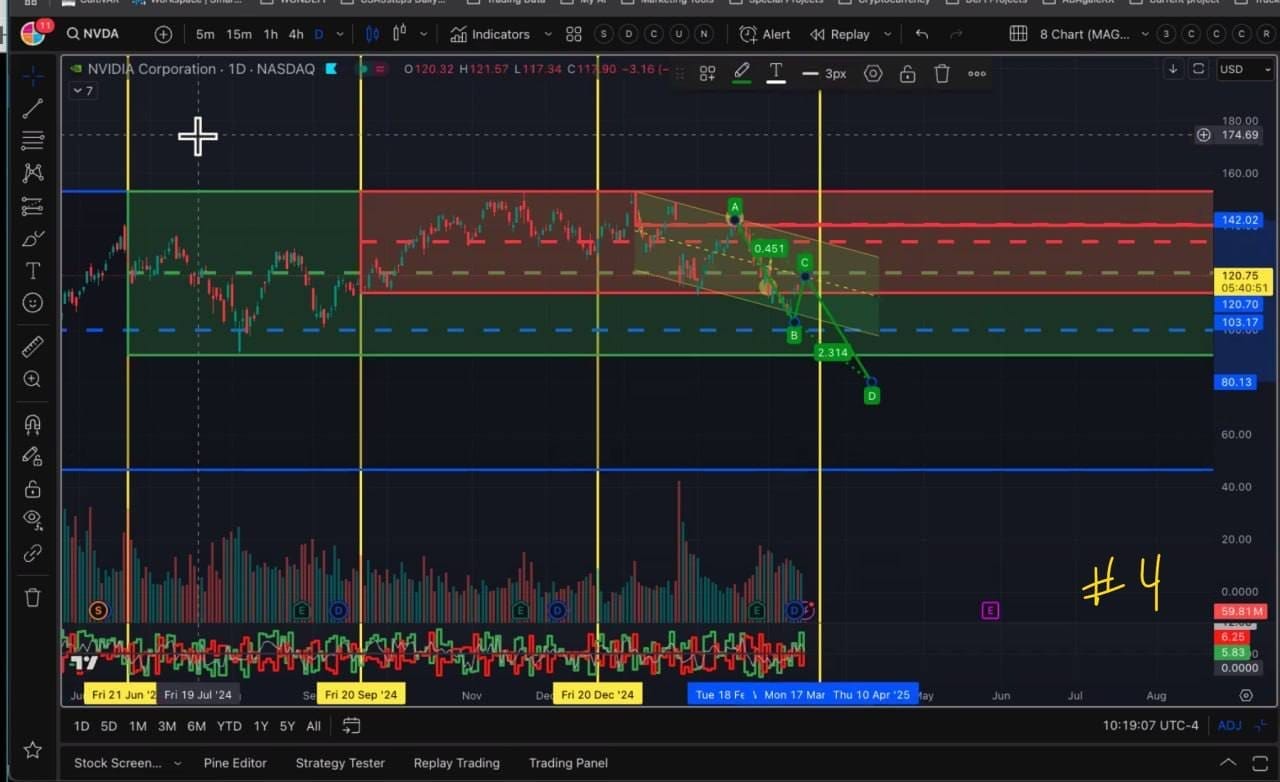
Task: Expand the collapsed indicators legend labeled 7
Action: 83,91
